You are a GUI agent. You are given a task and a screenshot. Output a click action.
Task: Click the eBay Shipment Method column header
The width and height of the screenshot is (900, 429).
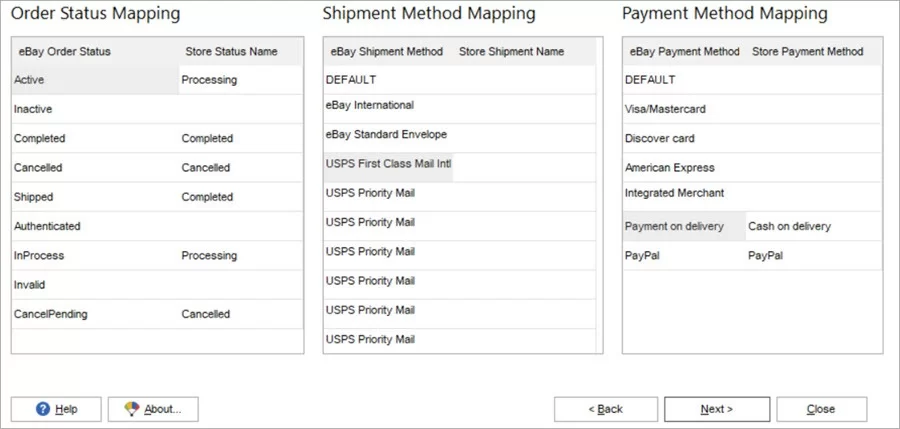pyautogui.click(x=386, y=51)
